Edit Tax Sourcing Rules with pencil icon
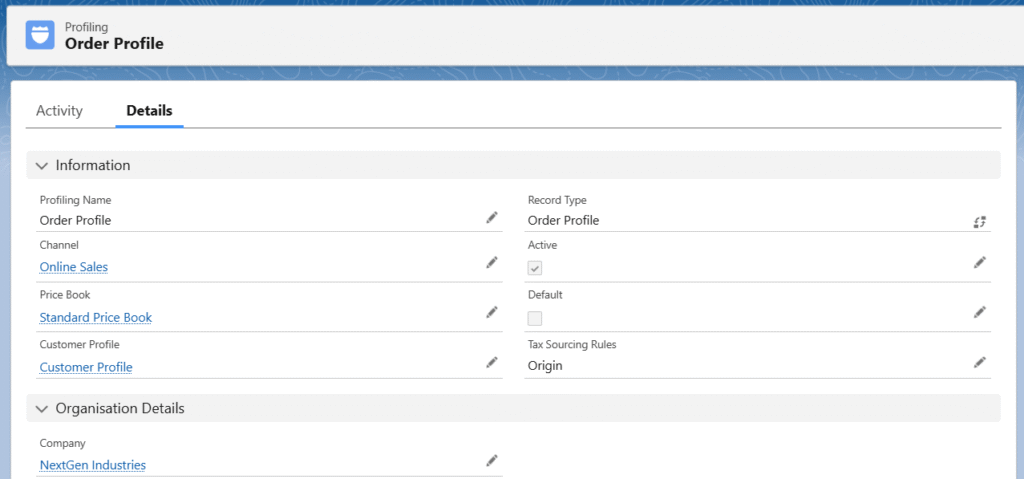This screenshot has width=1024, height=479. point(980,362)
